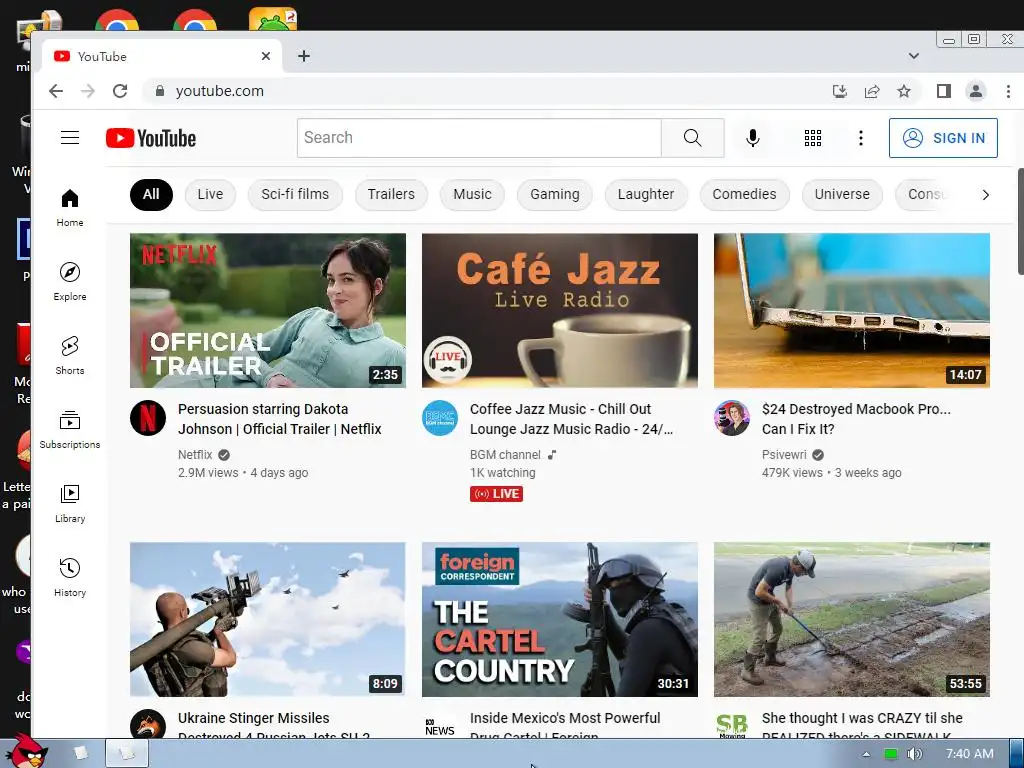Open the YouTube hamburger guide menu

pyautogui.click(x=70, y=138)
